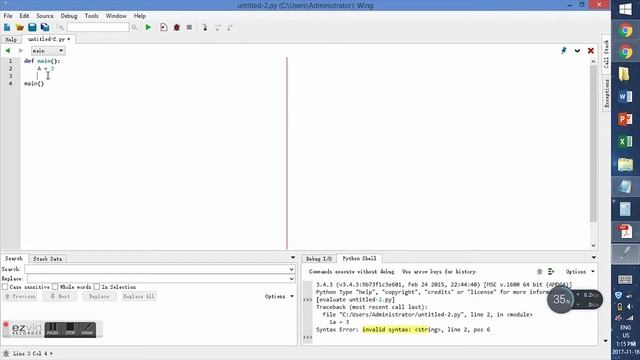
Task: Click the Step Over debug icon
Action: 218,27
